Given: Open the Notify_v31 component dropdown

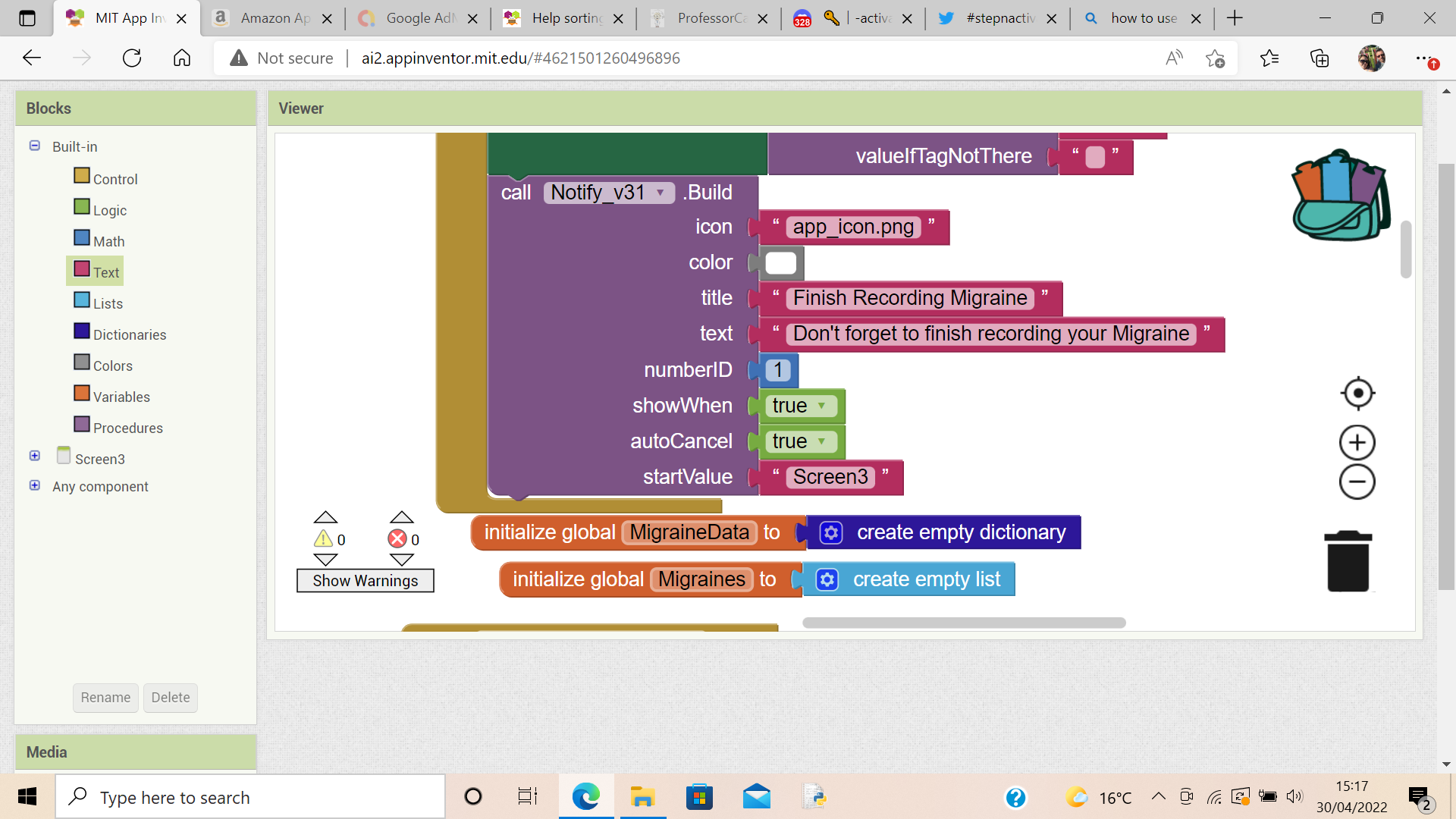Looking at the screenshot, I should point(661,193).
